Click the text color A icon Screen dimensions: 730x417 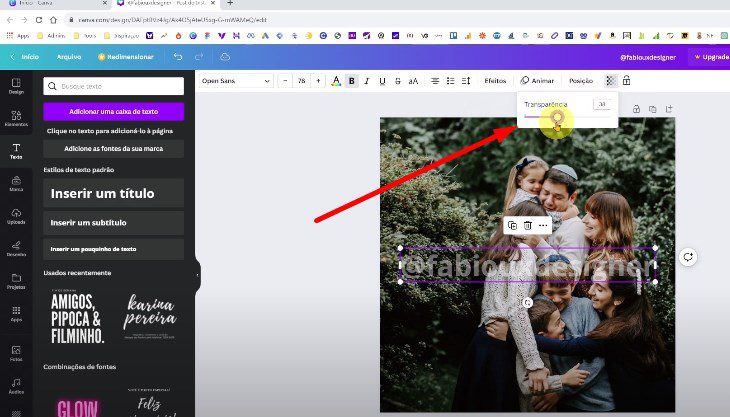click(335, 81)
